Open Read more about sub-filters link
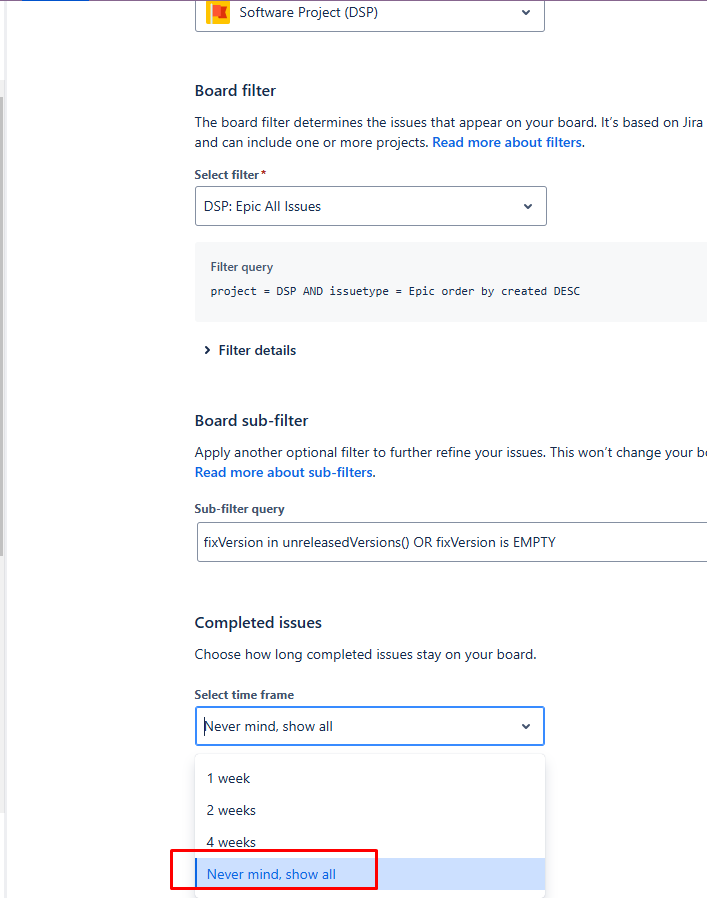The image size is (707, 898). pos(285,472)
